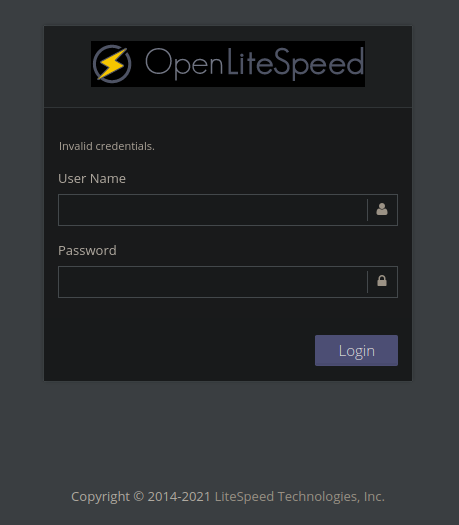Click the padlock icon in Password field
Viewport: 459px width, 525px height.
(x=382, y=281)
